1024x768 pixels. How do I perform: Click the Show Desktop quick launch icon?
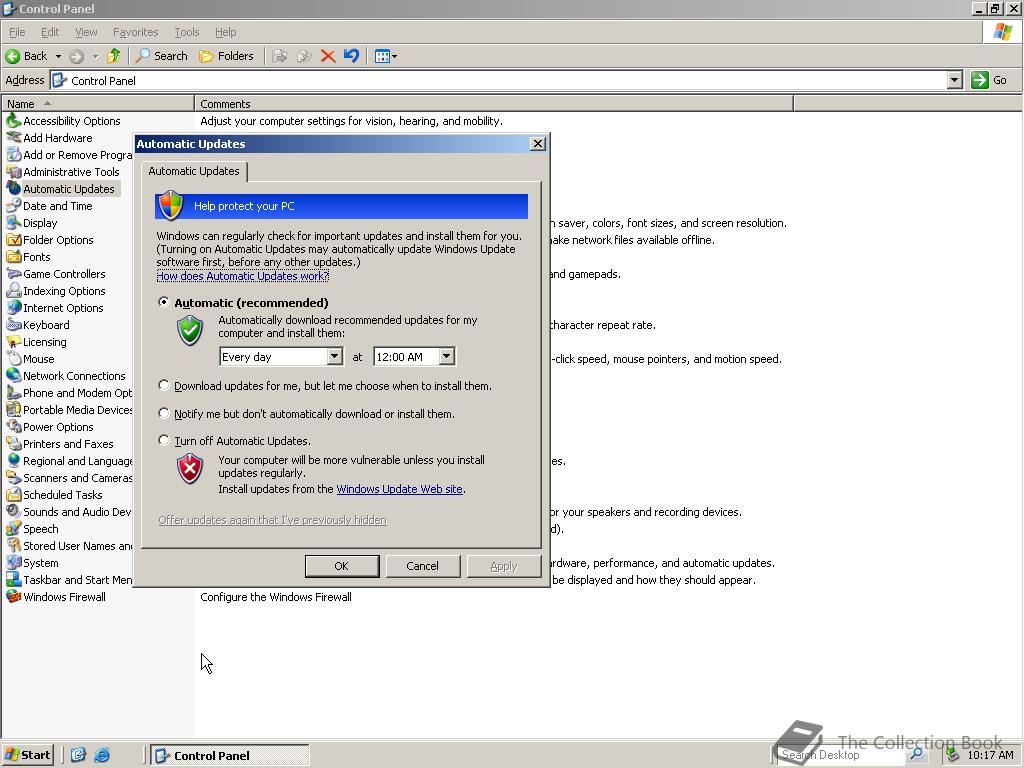78,755
